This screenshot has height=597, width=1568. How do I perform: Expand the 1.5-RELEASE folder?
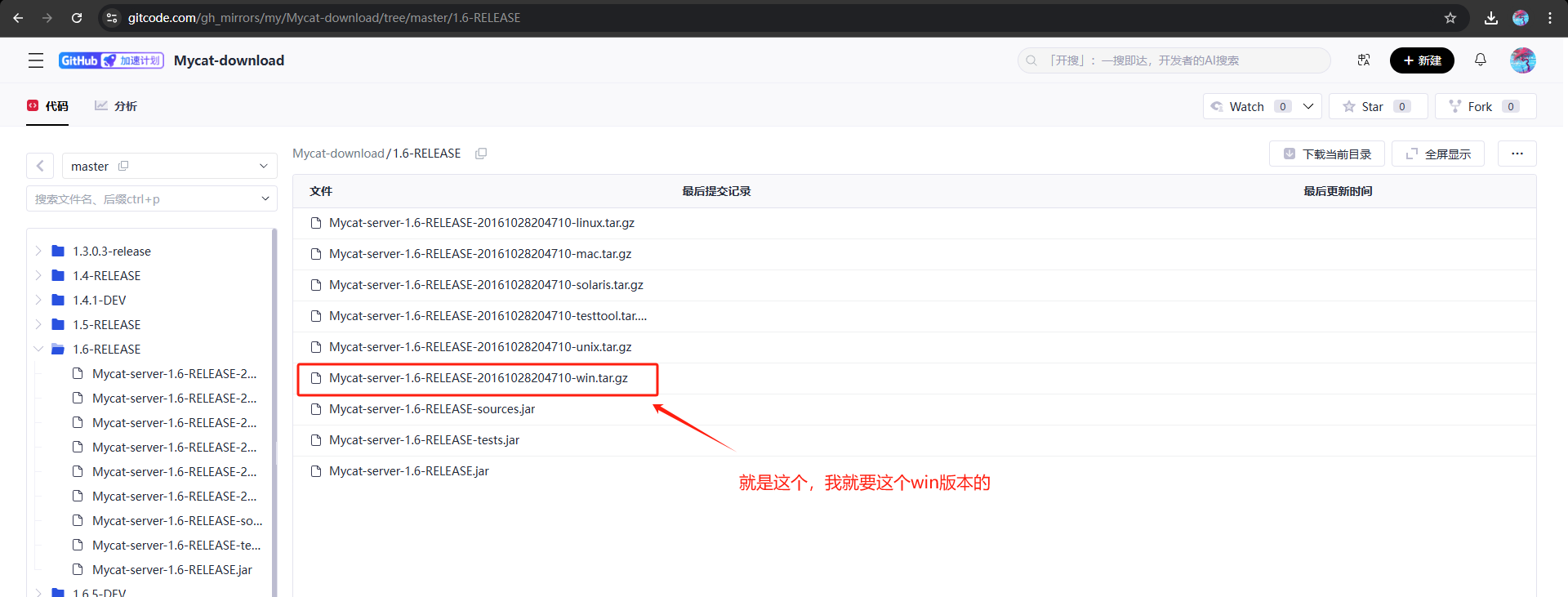38,324
